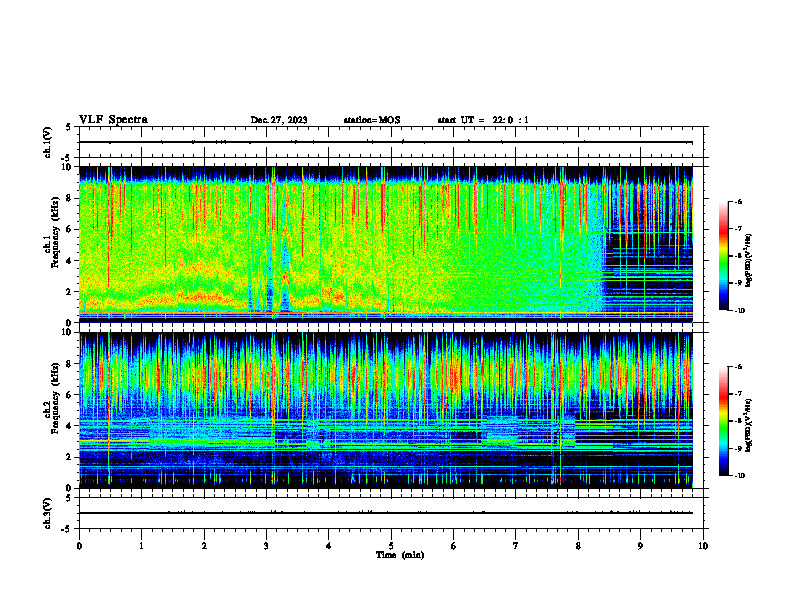Click the "-6" label on ch.1 color bar
The width and height of the screenshot is (792, 612).
point(738,201)
